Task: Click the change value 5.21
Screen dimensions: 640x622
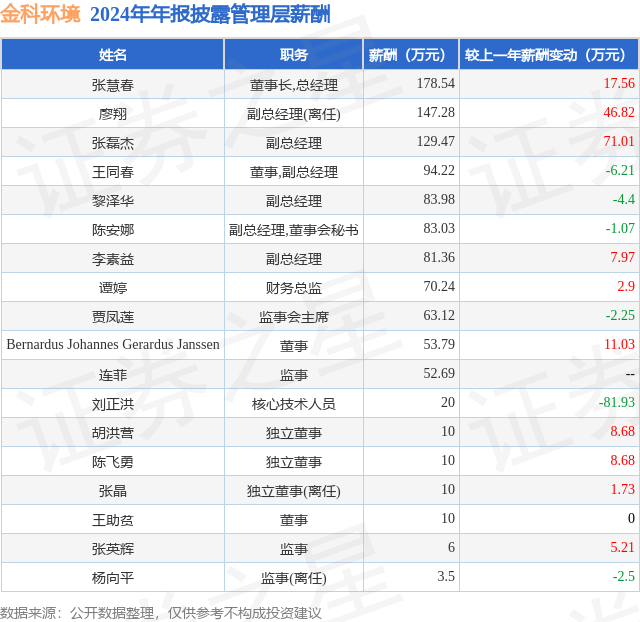Action: click(x=622, y=547)
